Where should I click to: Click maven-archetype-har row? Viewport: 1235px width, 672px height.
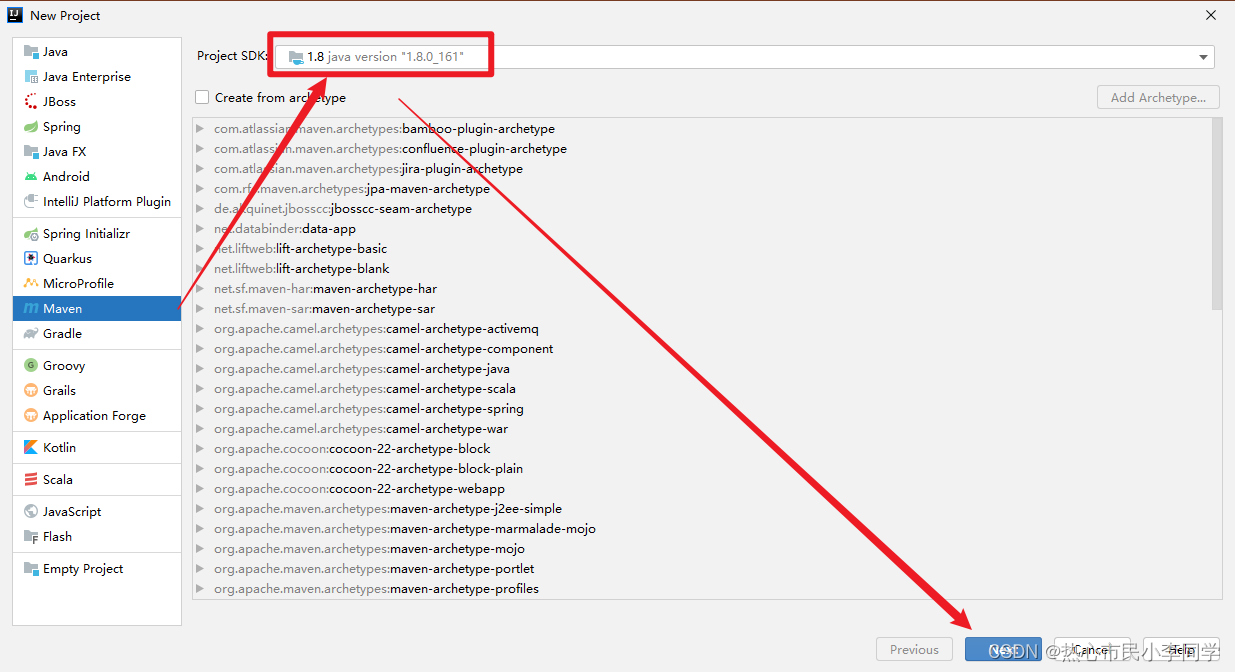[702, 289]
